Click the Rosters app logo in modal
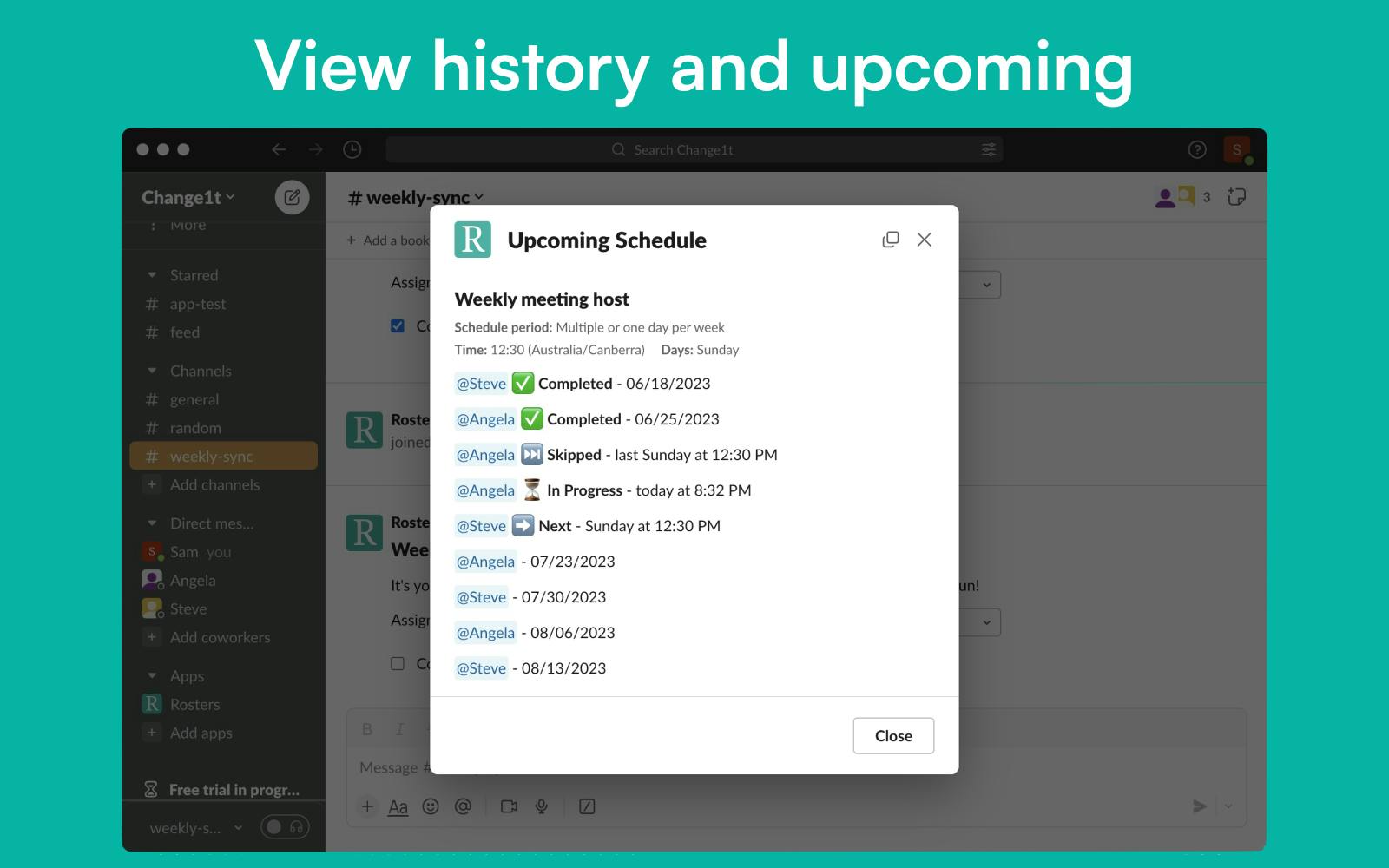This screenshot has width=1389, height=868. [472, 240]
